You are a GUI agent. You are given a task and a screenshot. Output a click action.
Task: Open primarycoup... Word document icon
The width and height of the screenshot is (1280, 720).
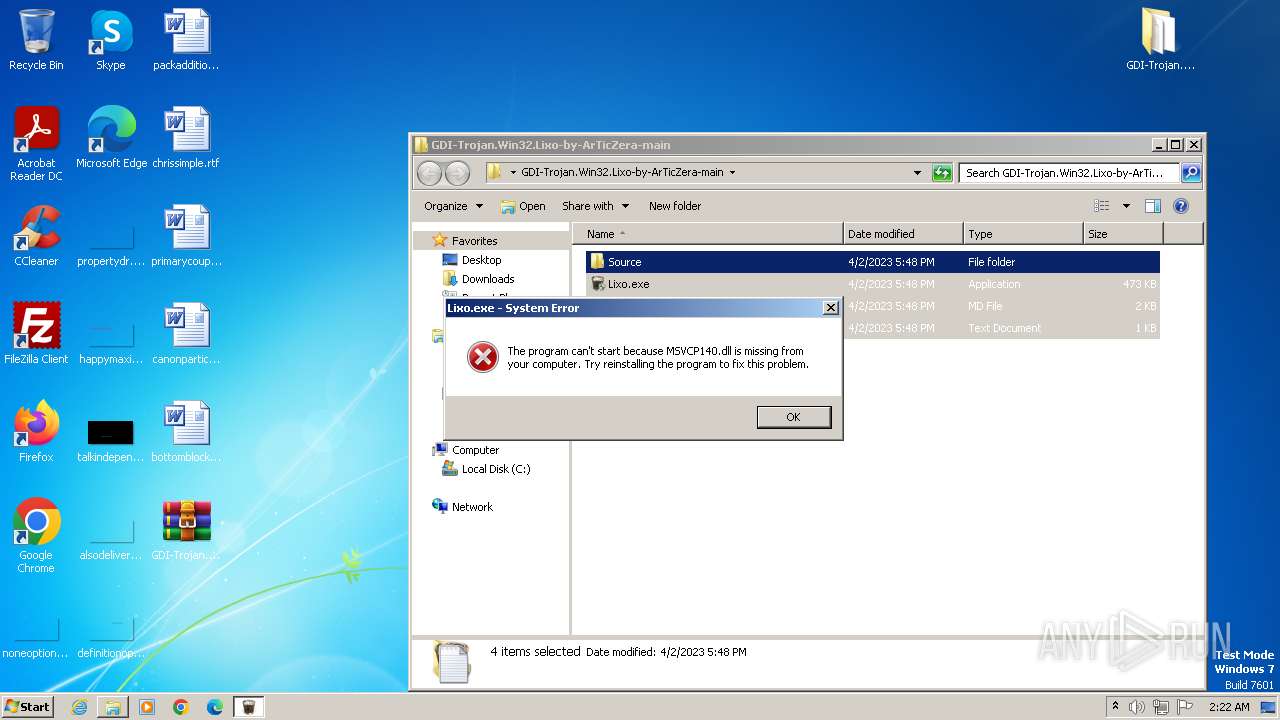tap(186, 236)
